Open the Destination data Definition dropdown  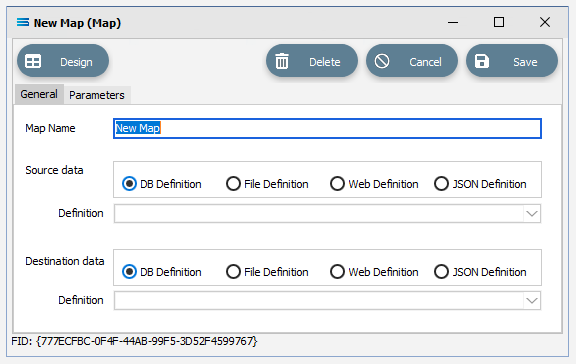point(532,301)
